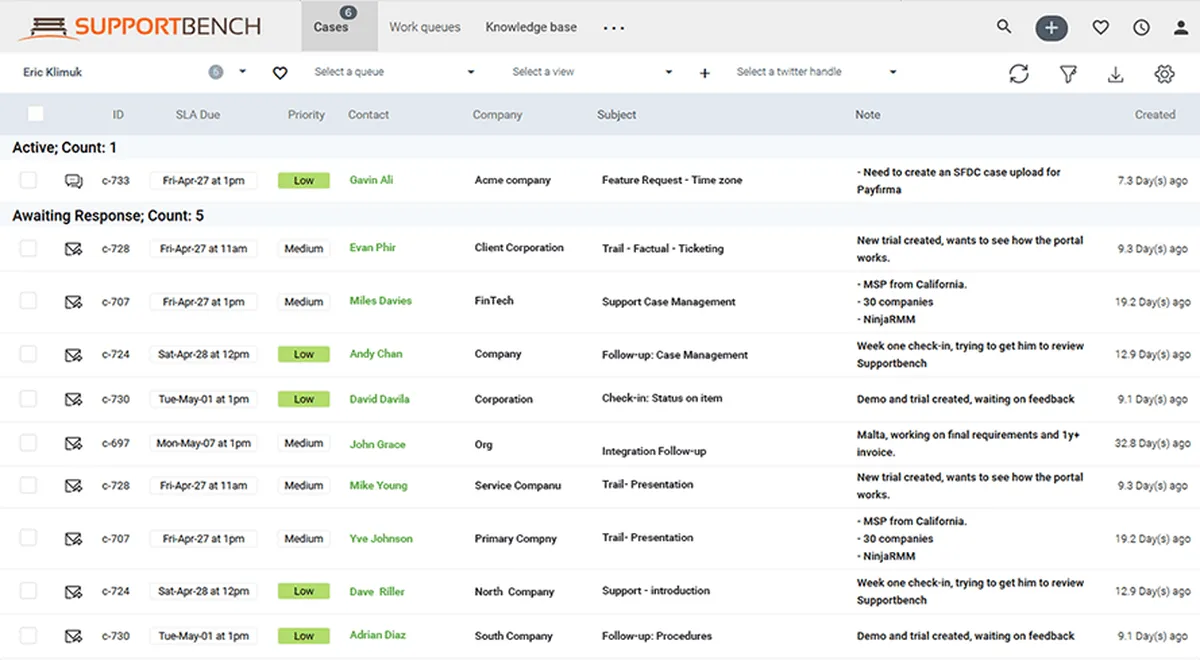Toggle the select-all checkbox in header

click(36, 114)
